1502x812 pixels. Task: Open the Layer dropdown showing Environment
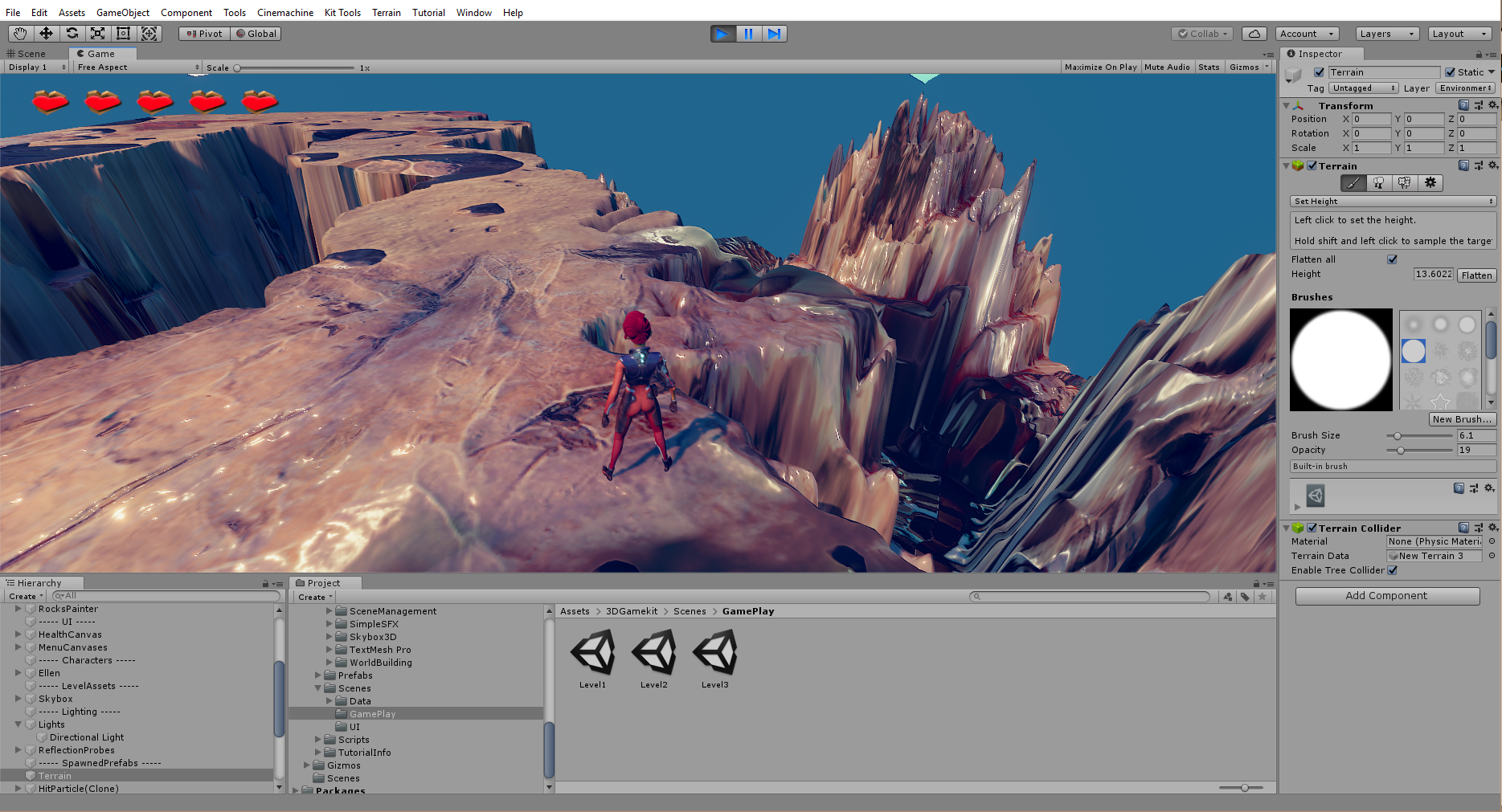[x=1466, y=88]
